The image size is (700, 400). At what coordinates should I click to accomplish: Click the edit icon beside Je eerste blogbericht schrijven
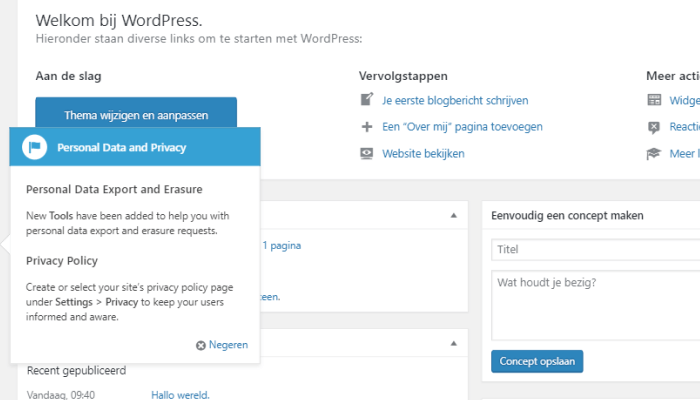[x=367, y=99]
